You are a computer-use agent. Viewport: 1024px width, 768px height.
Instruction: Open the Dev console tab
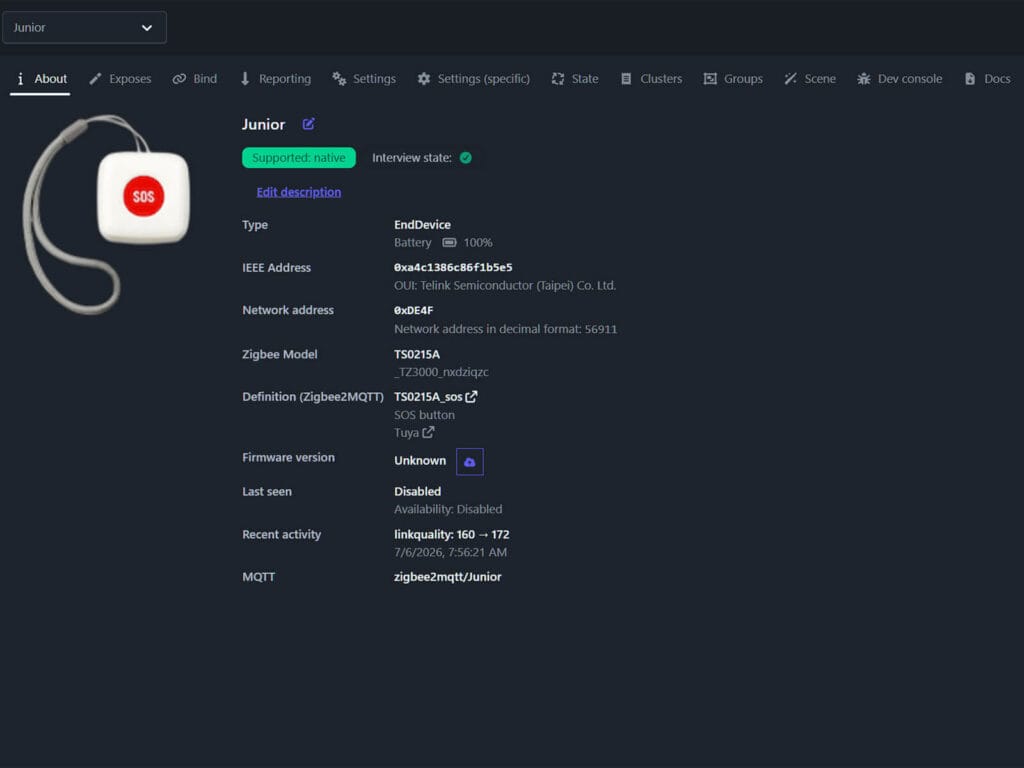(x=900, y=79)
